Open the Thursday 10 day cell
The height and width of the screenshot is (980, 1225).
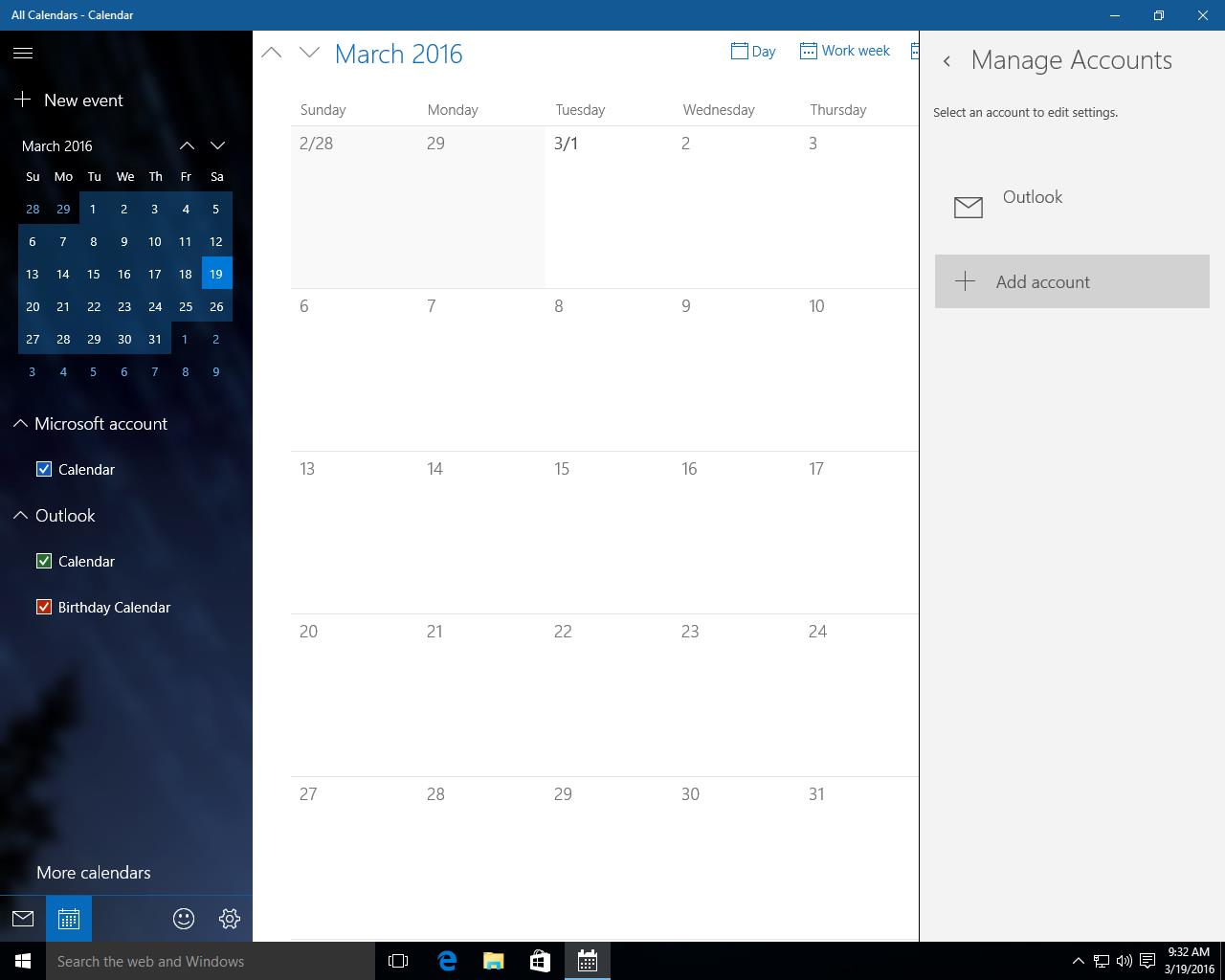click(859, 369)
